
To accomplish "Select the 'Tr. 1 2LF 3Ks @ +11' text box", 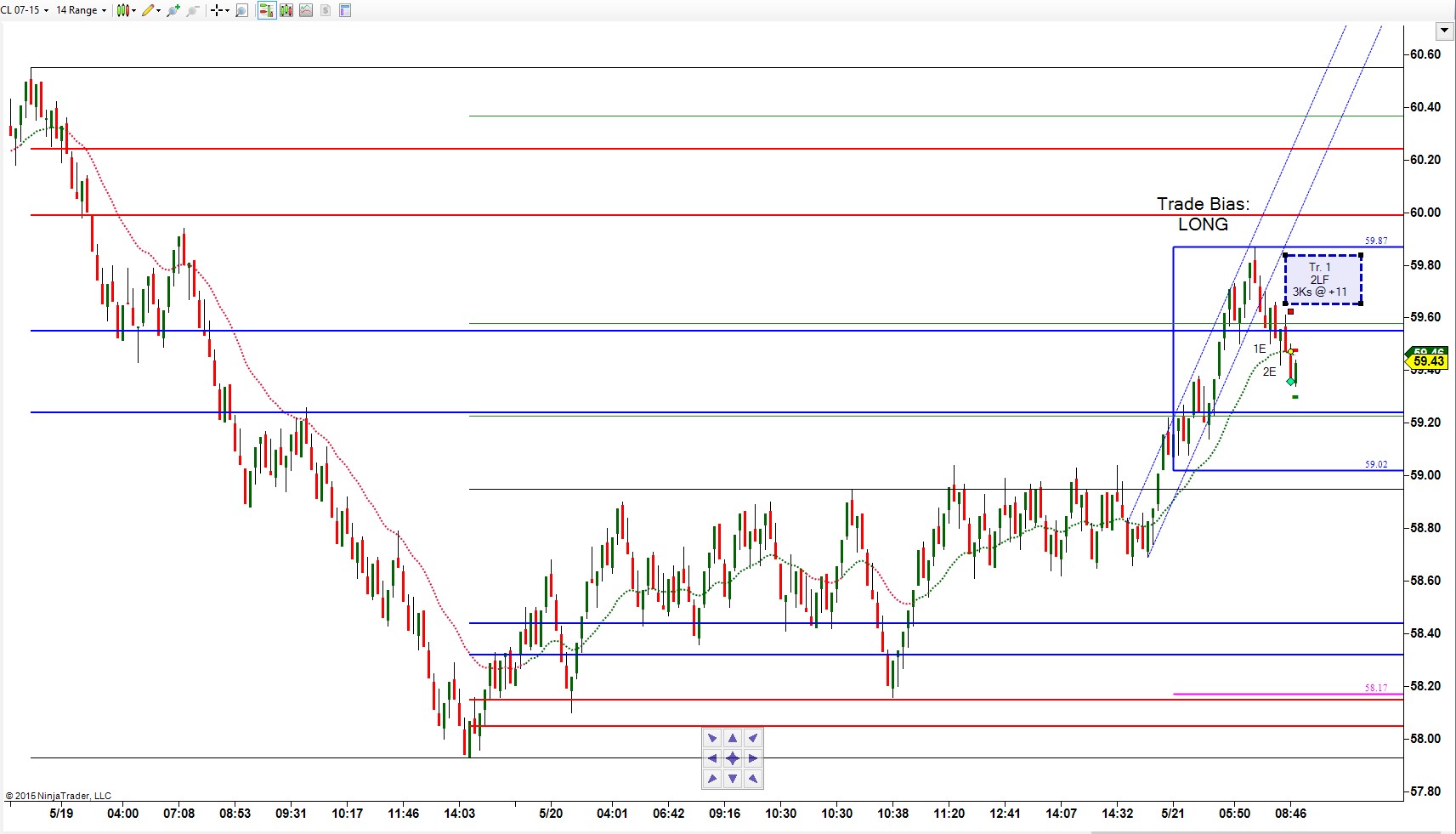I will (x=1323, y=280).
